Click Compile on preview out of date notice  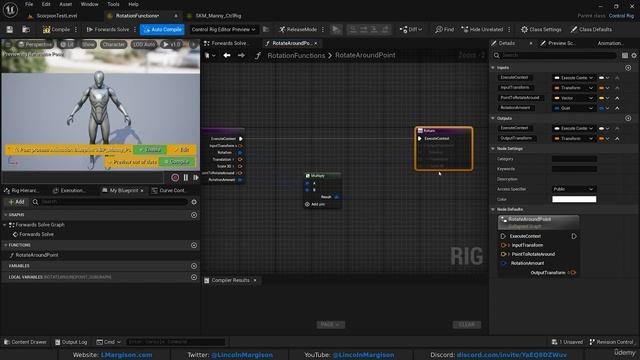(177, 162)
